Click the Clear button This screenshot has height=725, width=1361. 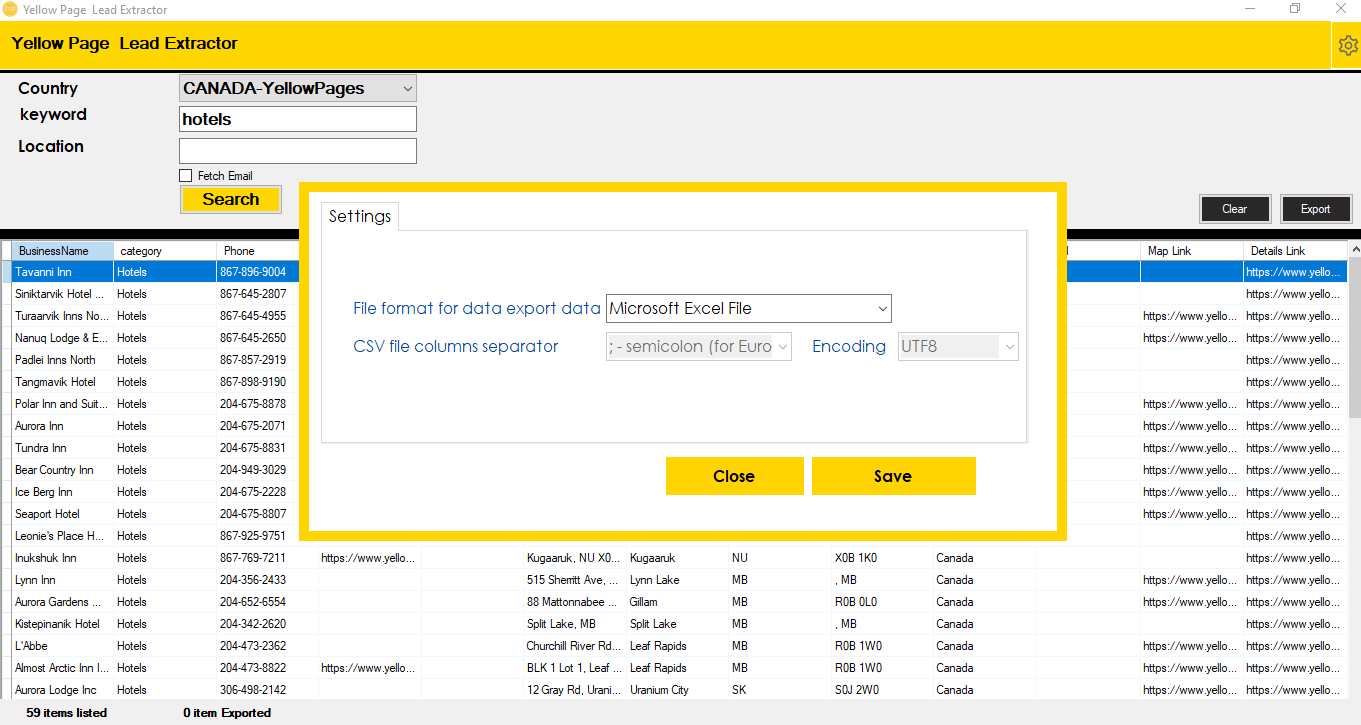click(1235, 209)
